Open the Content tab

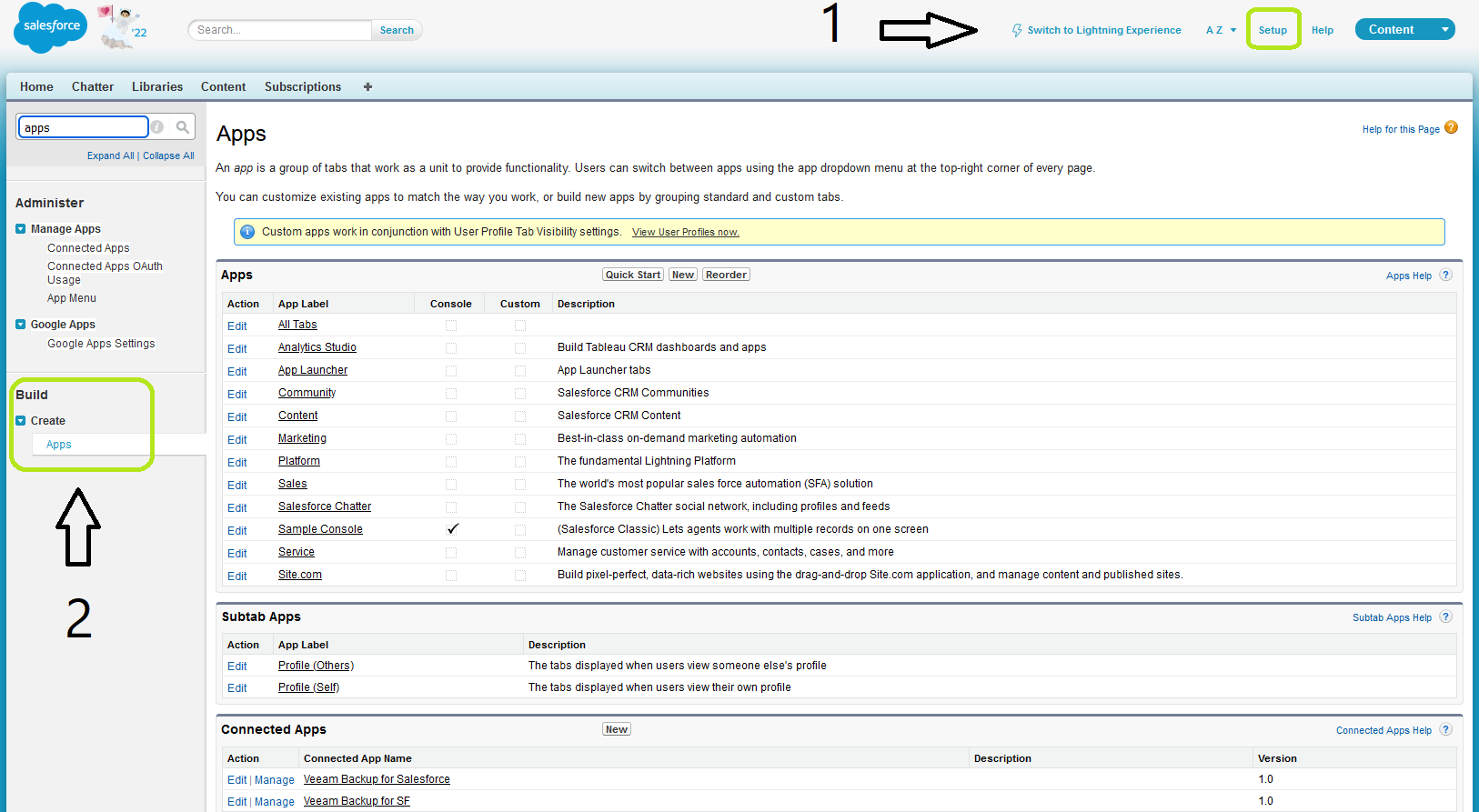click(223, 86)
